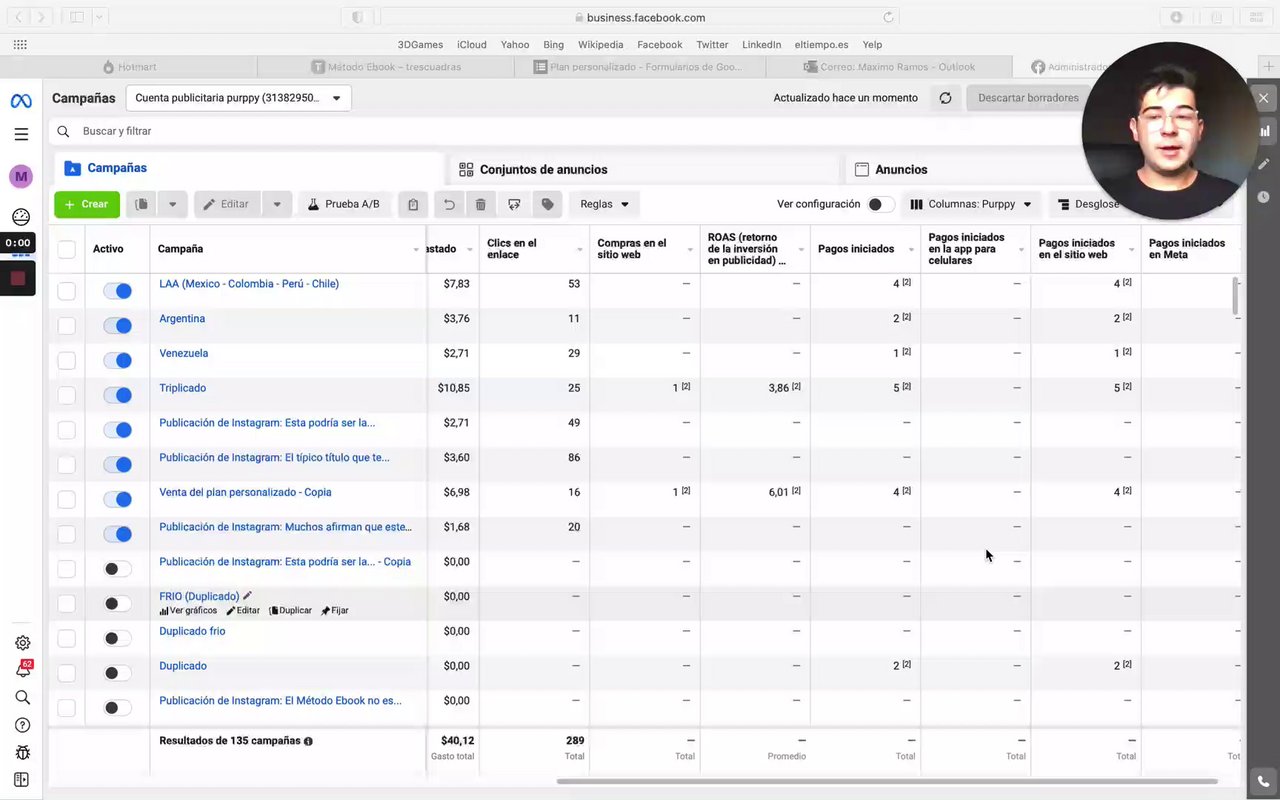Open the help question mark icon
Screen dimensions: 1280x800
click(22, 725)
